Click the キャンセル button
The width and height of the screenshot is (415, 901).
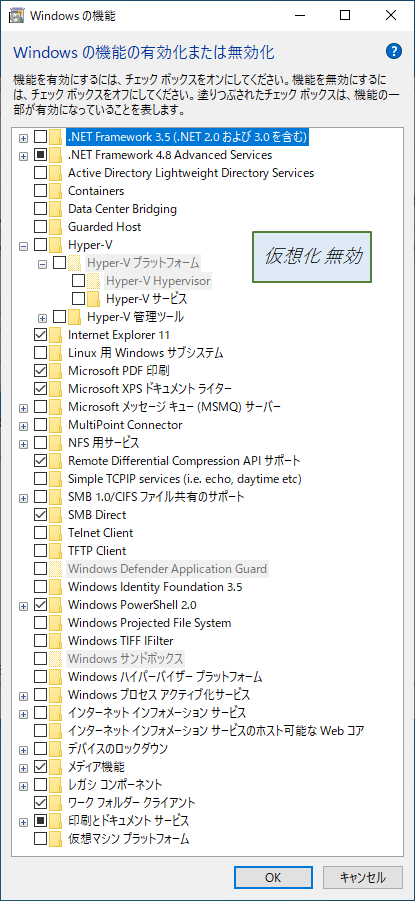(363, 877)
